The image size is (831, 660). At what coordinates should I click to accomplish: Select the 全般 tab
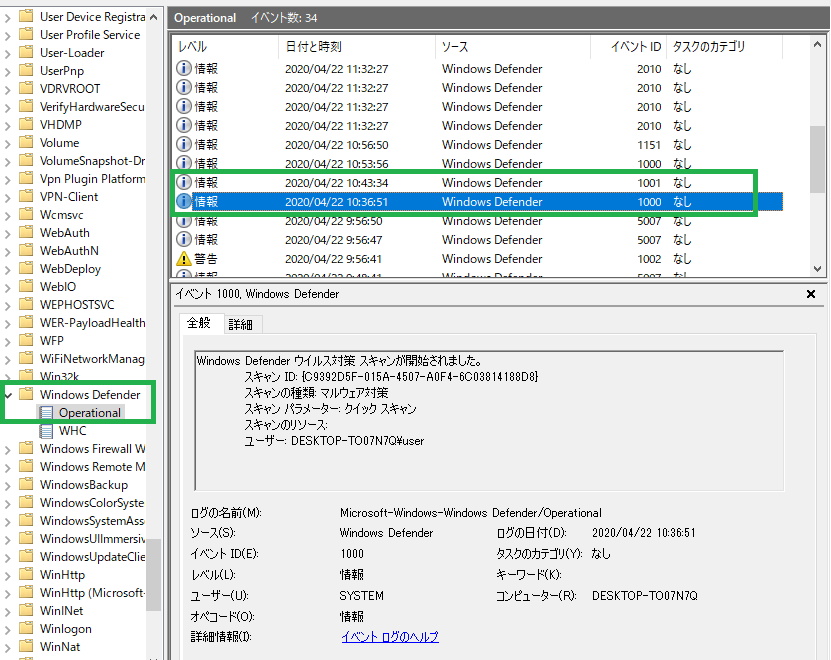point(199,323)
